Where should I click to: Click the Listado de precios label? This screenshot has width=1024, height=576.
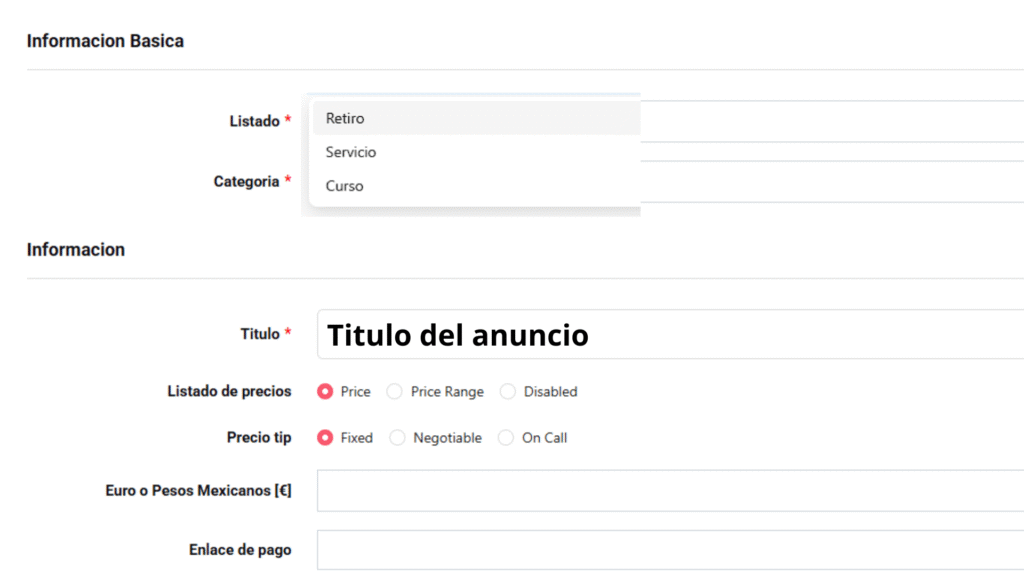(x=229, y=392)
